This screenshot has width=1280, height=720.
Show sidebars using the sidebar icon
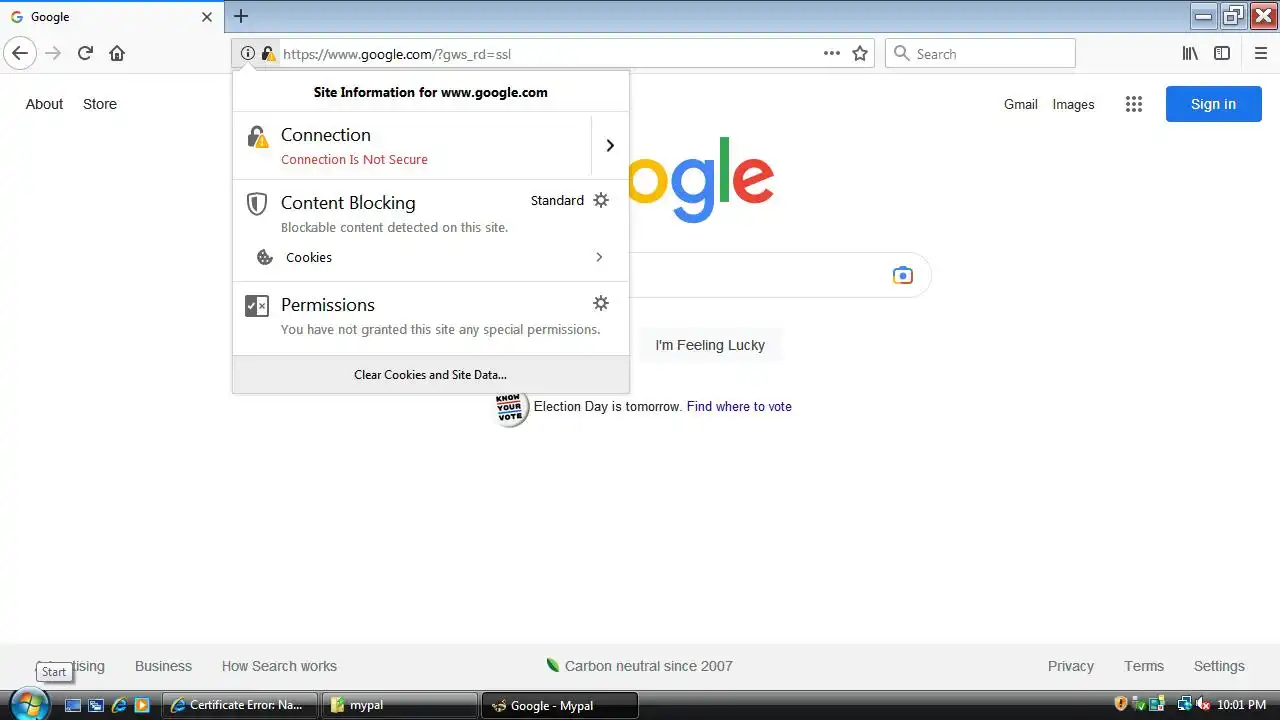1222,53
